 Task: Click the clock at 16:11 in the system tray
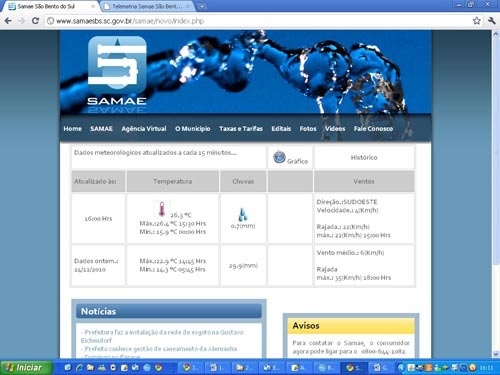point(486,368)
